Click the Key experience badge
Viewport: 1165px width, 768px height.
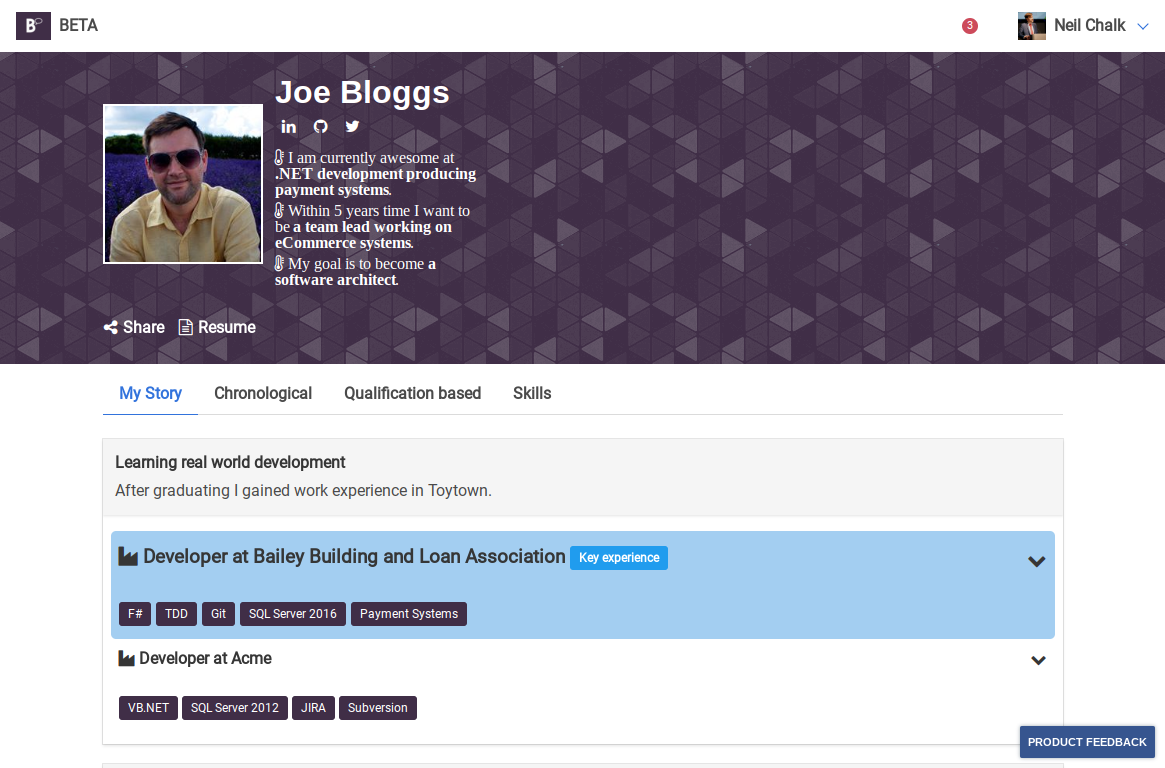(x=619, y=558)
